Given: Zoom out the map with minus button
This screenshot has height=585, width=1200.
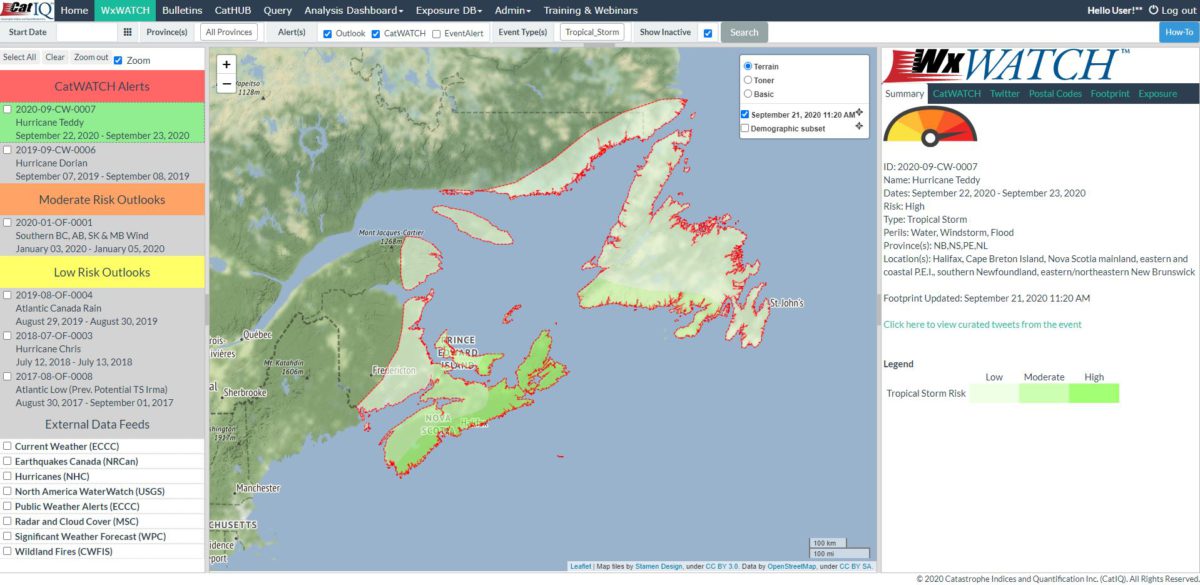Looking at the screenshot, I should 227,84.
